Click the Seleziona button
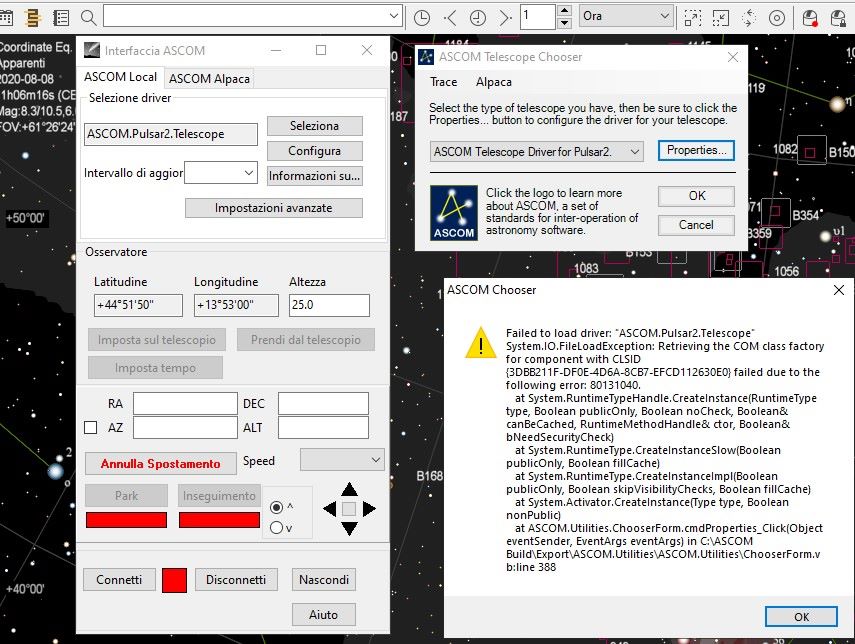This screenshot has height=644, width=855. (315, 126)
